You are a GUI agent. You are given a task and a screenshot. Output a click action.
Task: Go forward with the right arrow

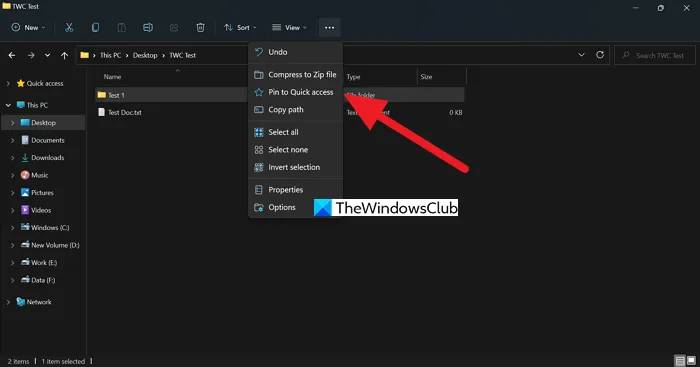tap(31, 55)
